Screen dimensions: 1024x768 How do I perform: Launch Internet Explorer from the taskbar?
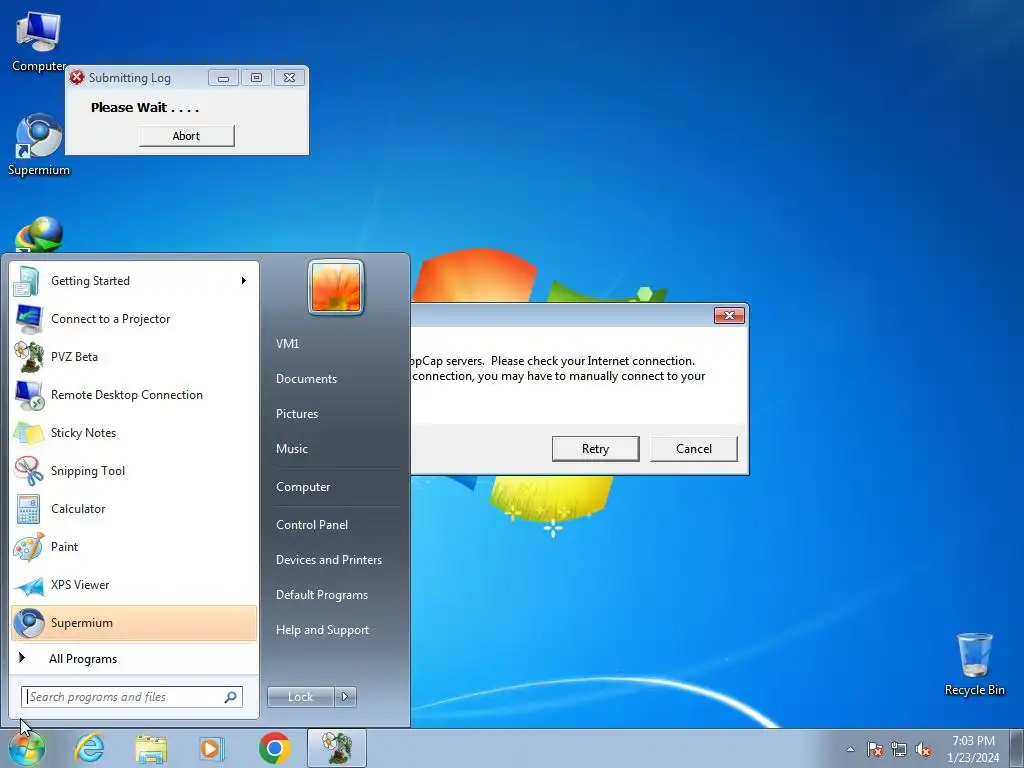89,748
